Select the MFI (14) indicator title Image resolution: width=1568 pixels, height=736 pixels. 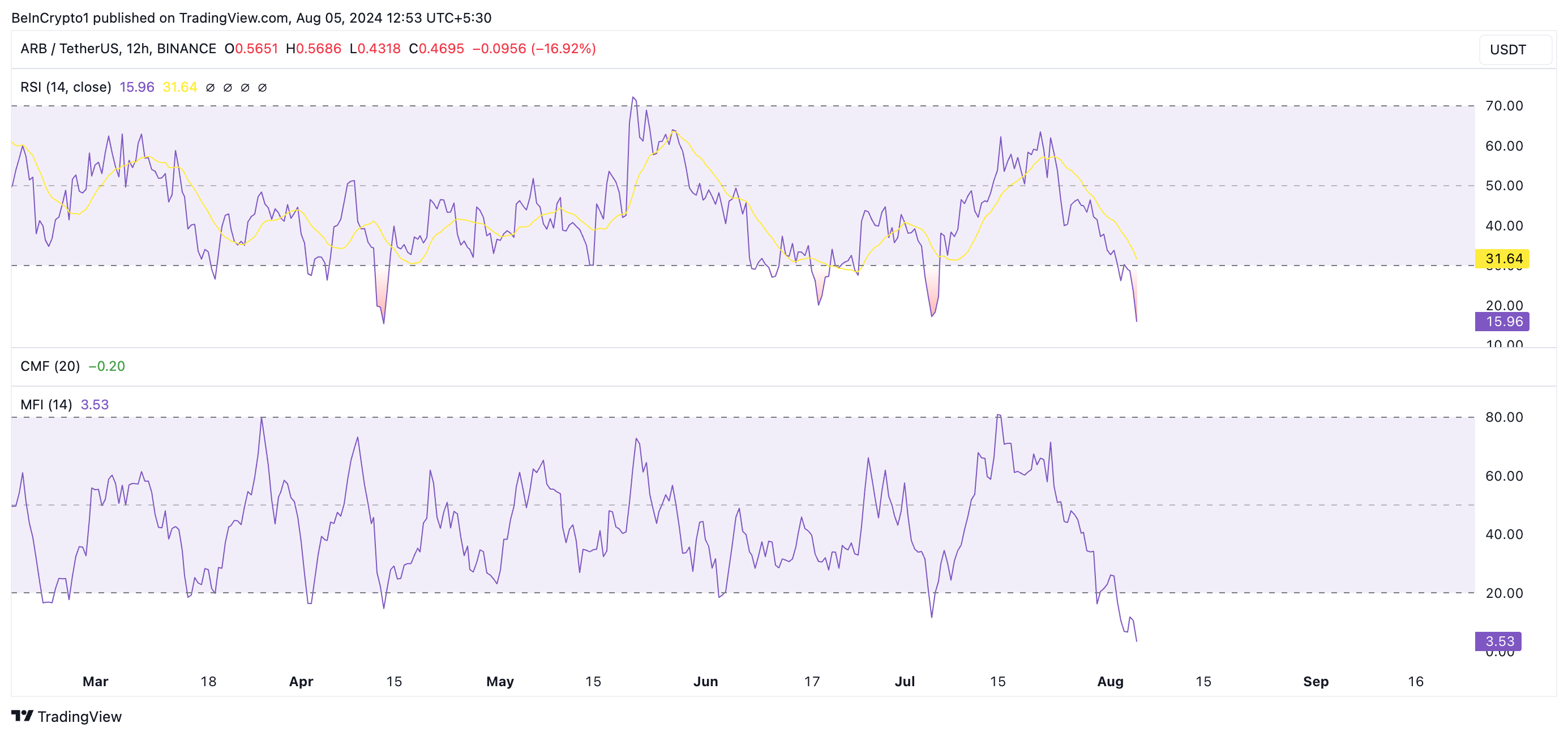(x=46, y=404)
